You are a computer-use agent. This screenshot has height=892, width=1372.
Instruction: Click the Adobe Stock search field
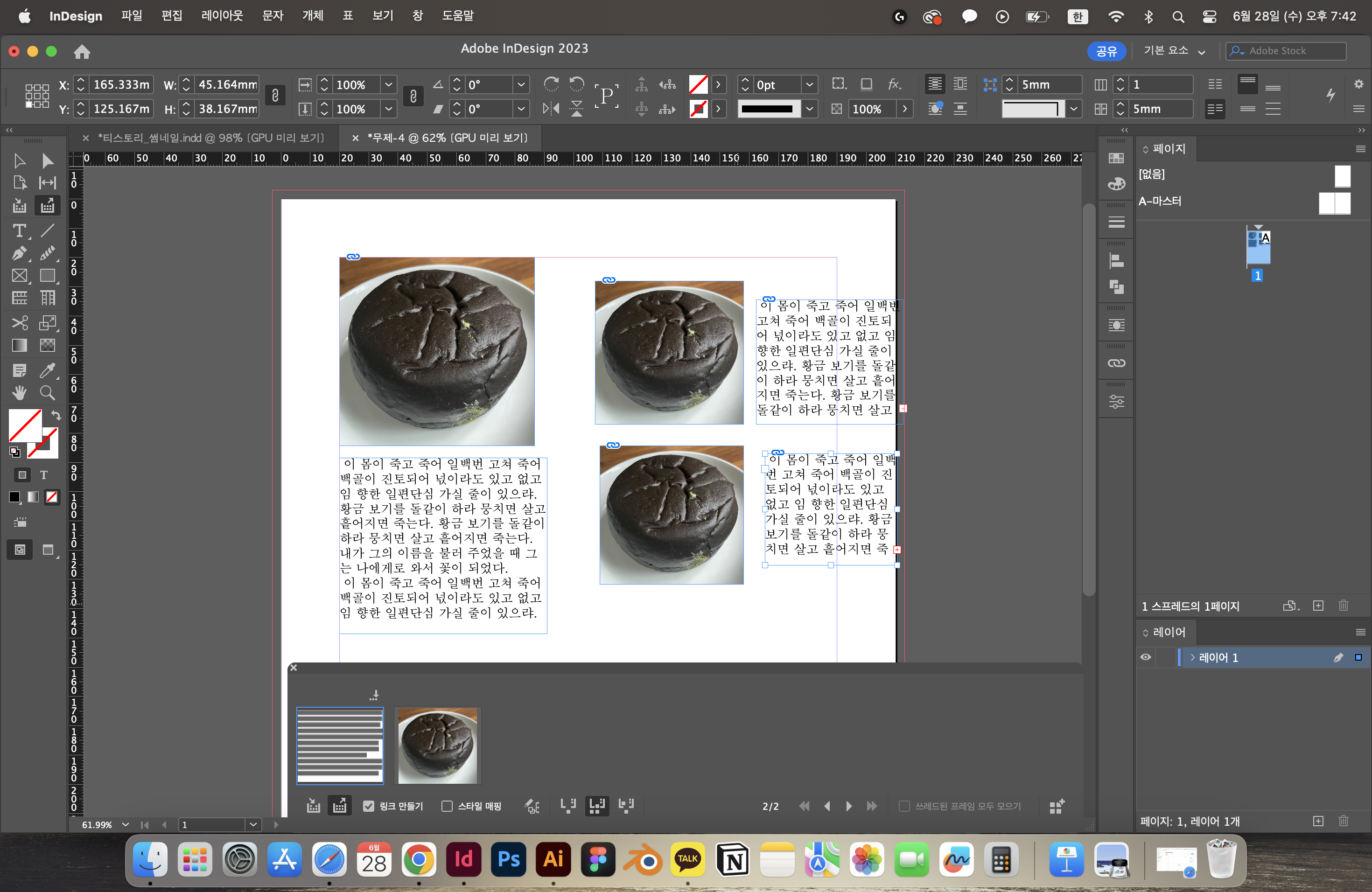click(1286, 51)
